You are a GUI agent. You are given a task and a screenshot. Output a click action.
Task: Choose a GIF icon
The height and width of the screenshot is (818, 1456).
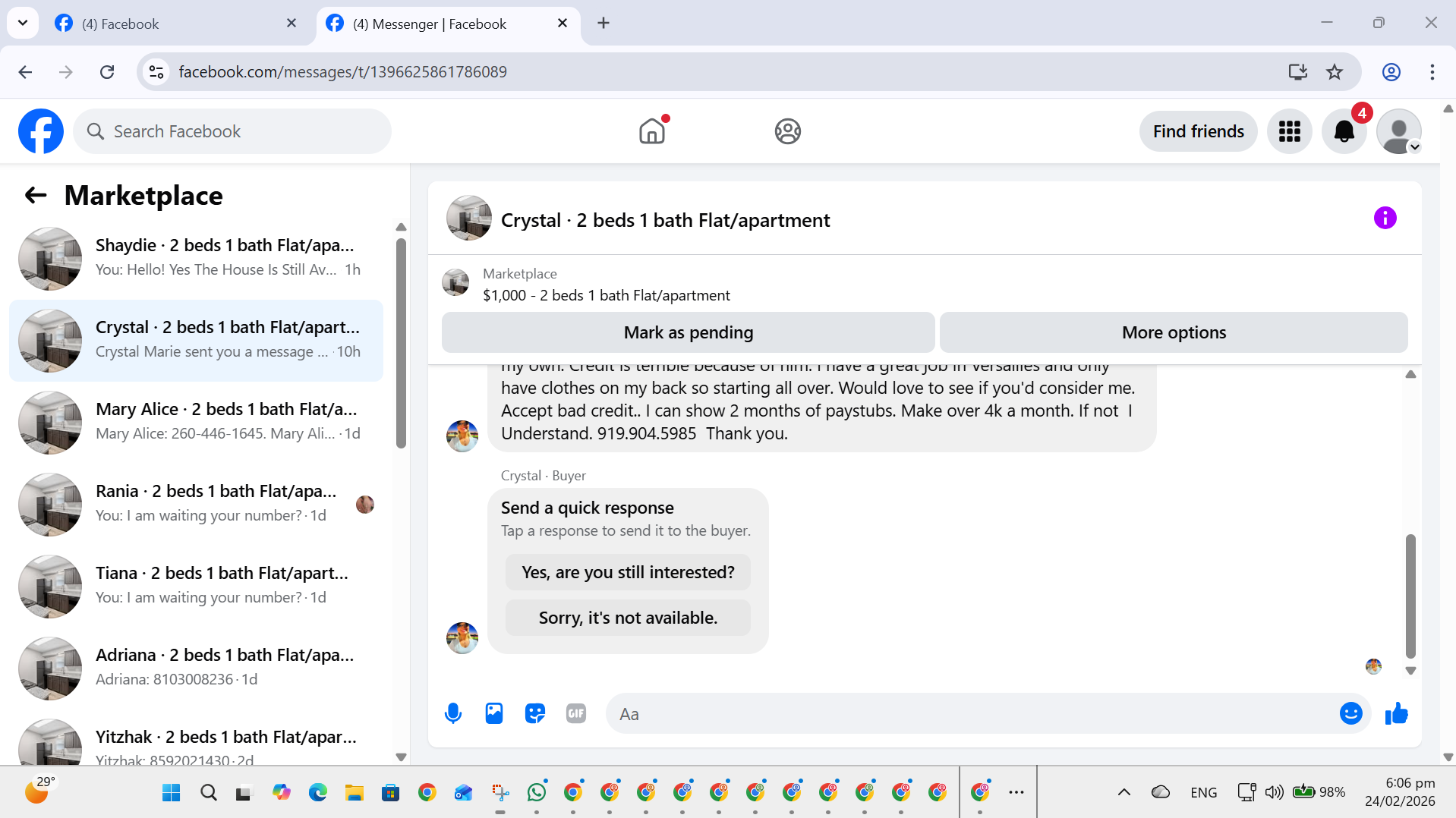pos(576,713)
